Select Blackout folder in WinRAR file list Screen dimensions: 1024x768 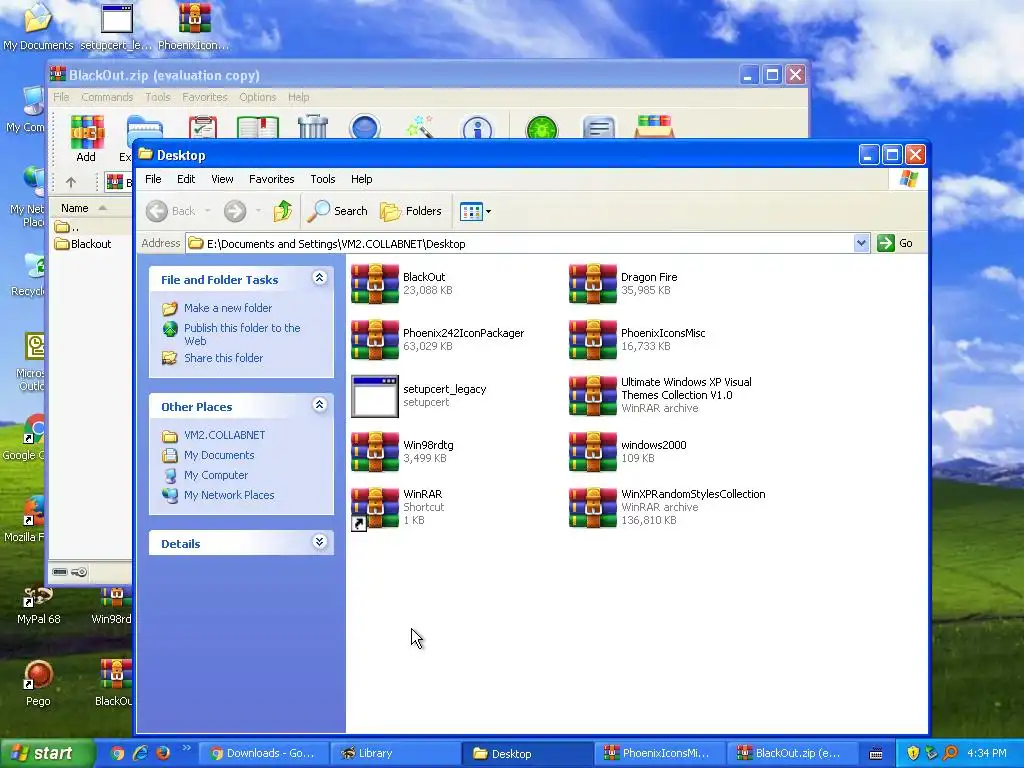pos(83,244)
